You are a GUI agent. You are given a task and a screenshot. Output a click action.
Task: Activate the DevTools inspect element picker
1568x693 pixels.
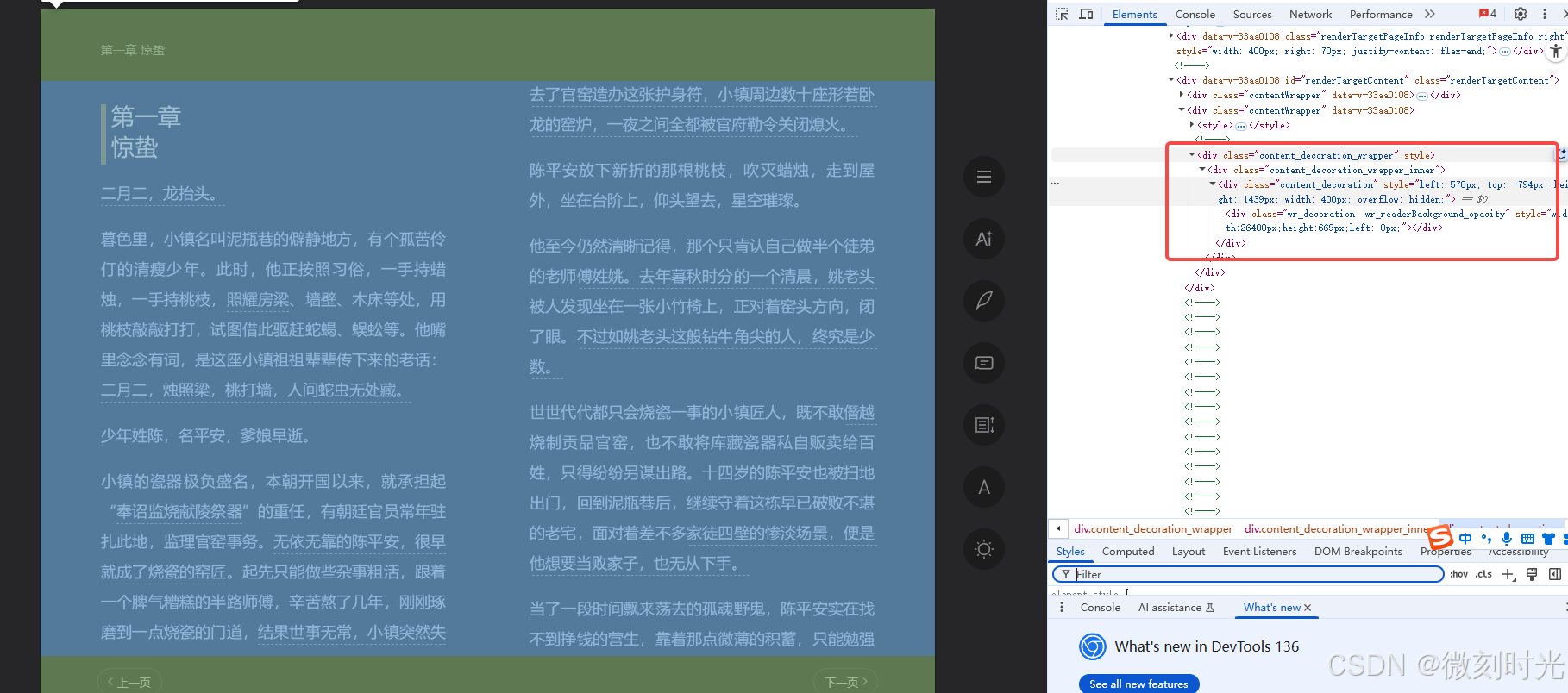tap(1062, 14)
